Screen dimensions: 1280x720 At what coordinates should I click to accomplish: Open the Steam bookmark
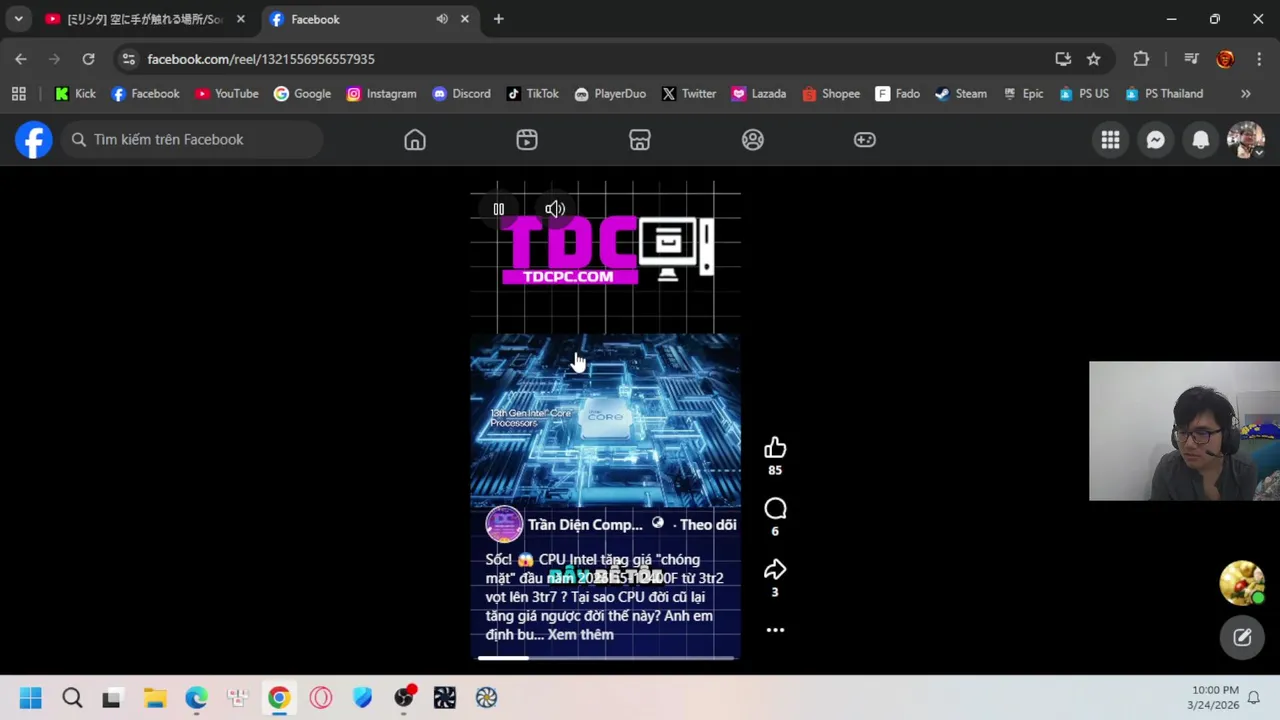pyautogui.click(x=960, y=94)
